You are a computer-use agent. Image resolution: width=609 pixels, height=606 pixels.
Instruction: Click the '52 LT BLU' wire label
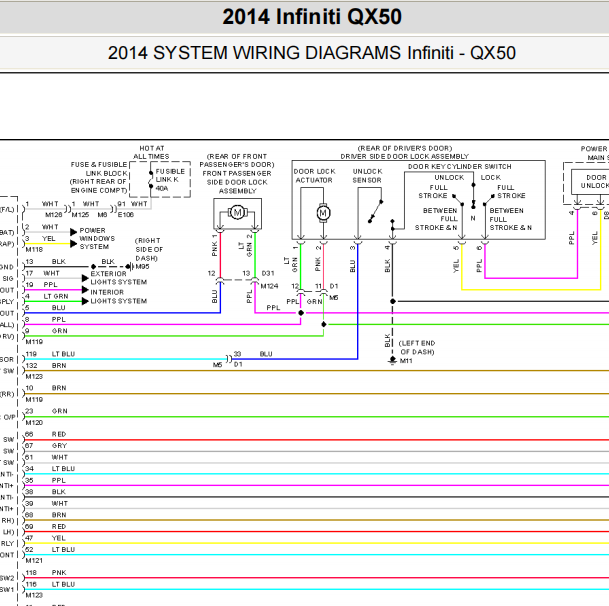tap(50, 550)
